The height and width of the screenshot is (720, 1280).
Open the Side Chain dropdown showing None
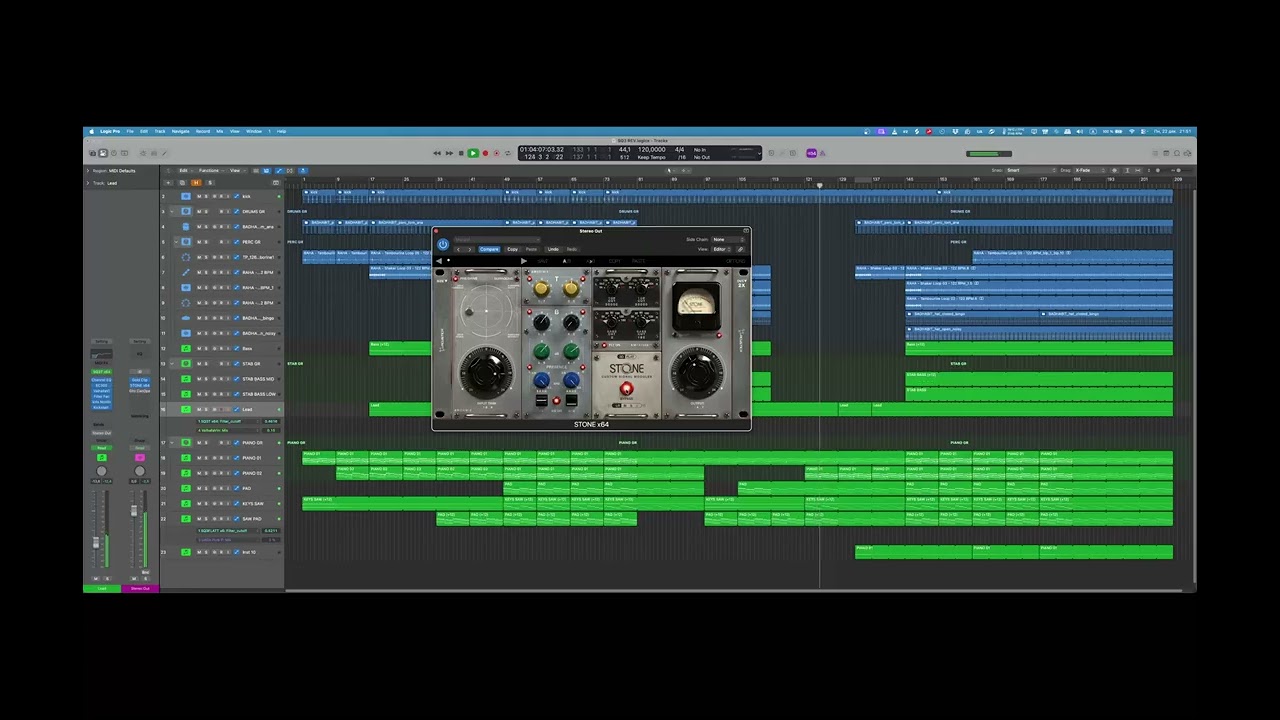coord(729,239)
